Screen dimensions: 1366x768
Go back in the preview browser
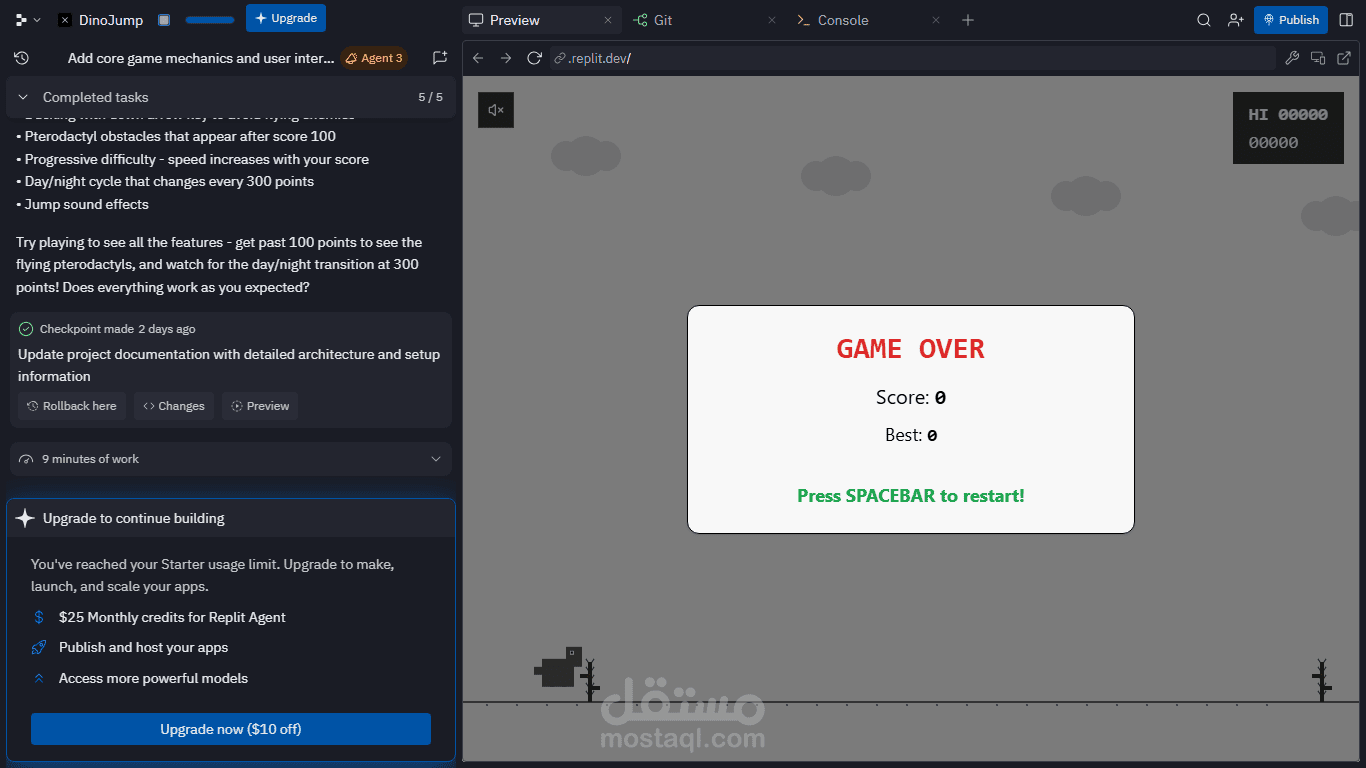point(478,58)
